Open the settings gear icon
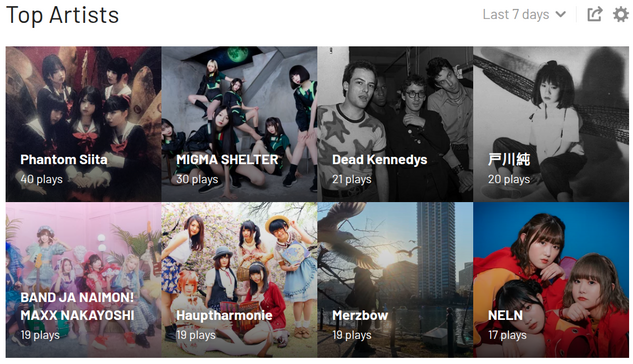The height and width of the screenshot is (364, 633). click(x=620, y=15)
